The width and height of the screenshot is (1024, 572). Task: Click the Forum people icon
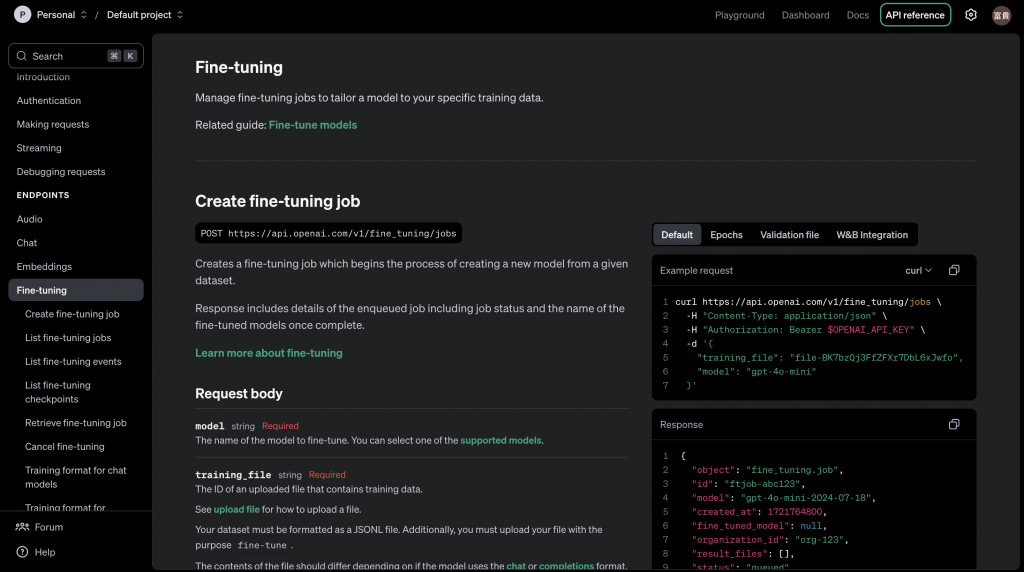click(x=22, y=527)
